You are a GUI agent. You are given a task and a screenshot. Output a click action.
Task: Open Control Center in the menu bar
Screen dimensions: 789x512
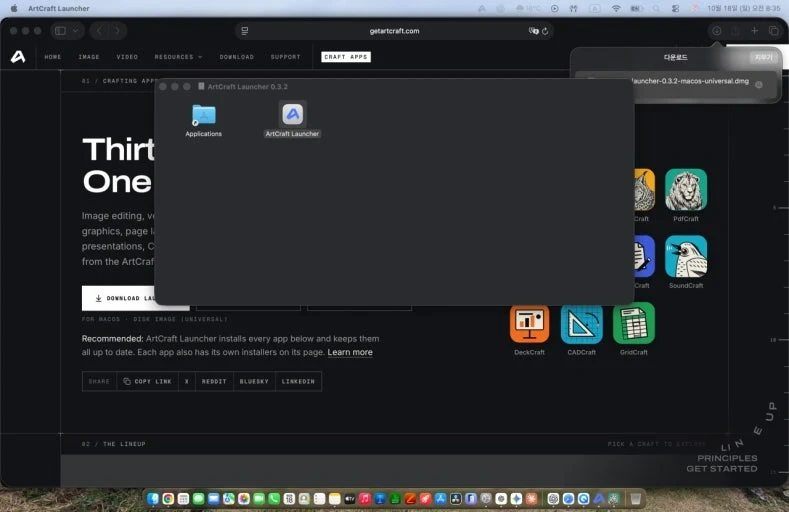pyautogui.click(x=675, y=9)
